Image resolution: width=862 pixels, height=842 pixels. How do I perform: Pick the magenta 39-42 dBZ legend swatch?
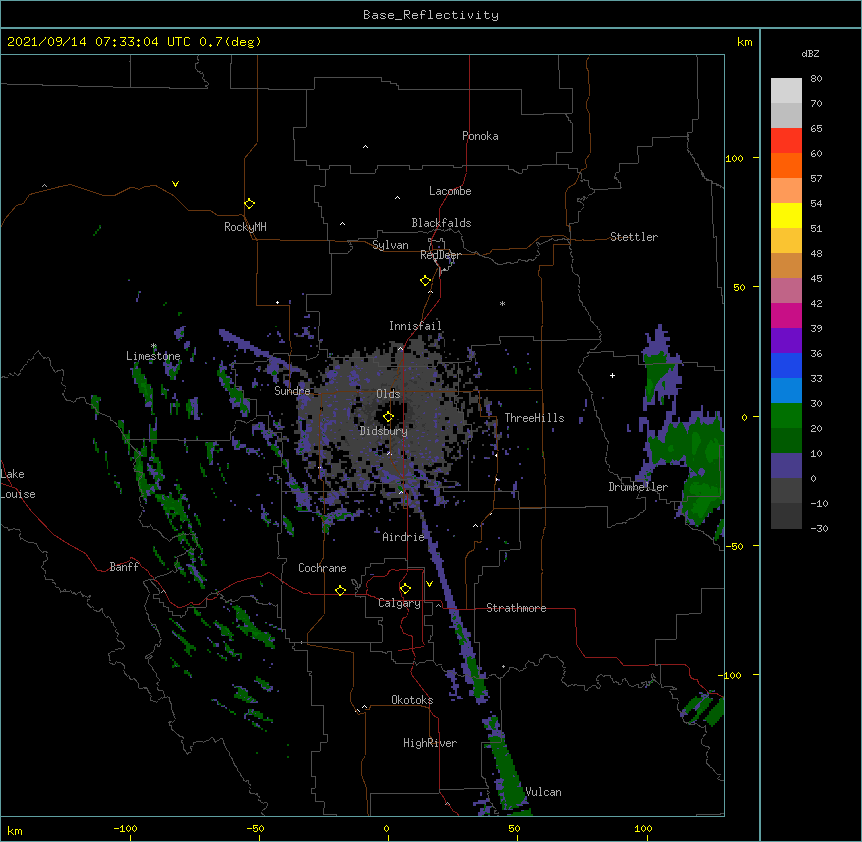point(786,315)
